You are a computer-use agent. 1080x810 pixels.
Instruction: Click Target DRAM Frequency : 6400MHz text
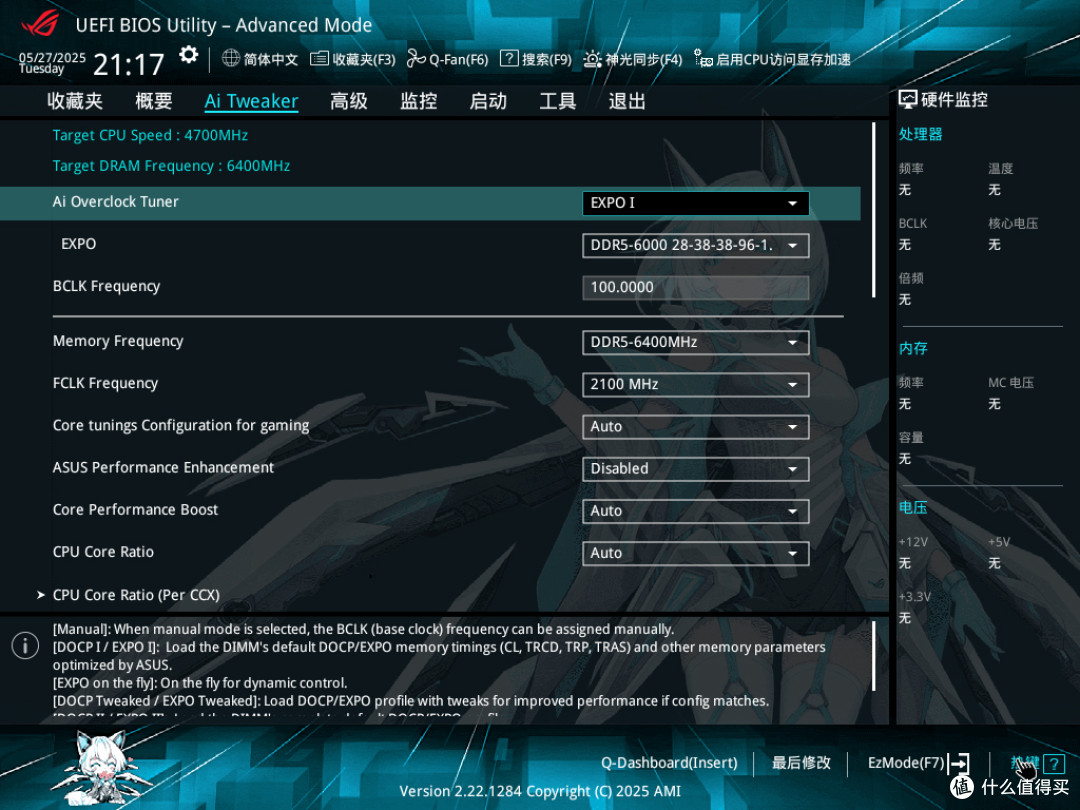(x=172, y=166)
